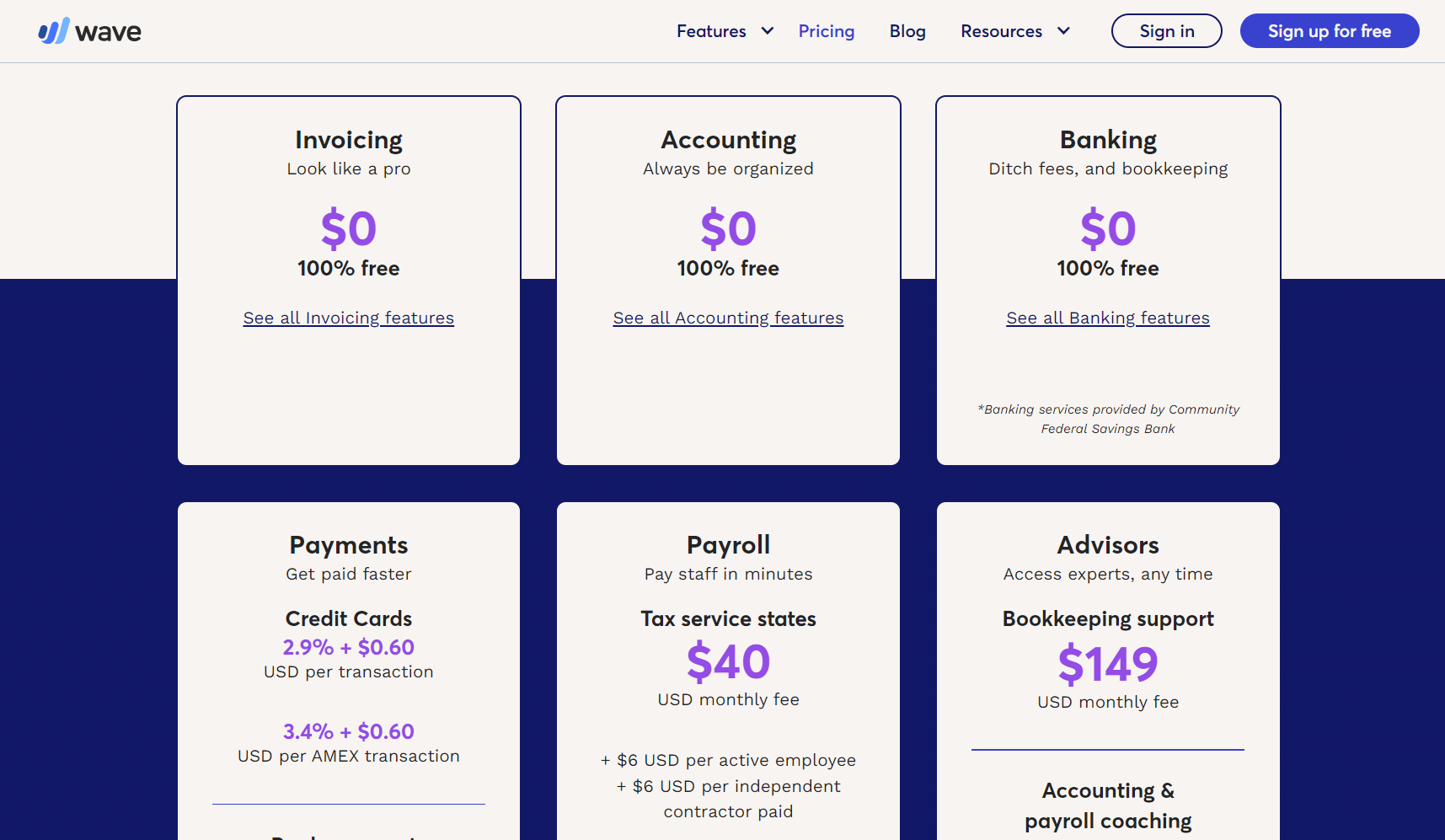
Task: Click 'Get paid faster' tagline
Action: 349,574
